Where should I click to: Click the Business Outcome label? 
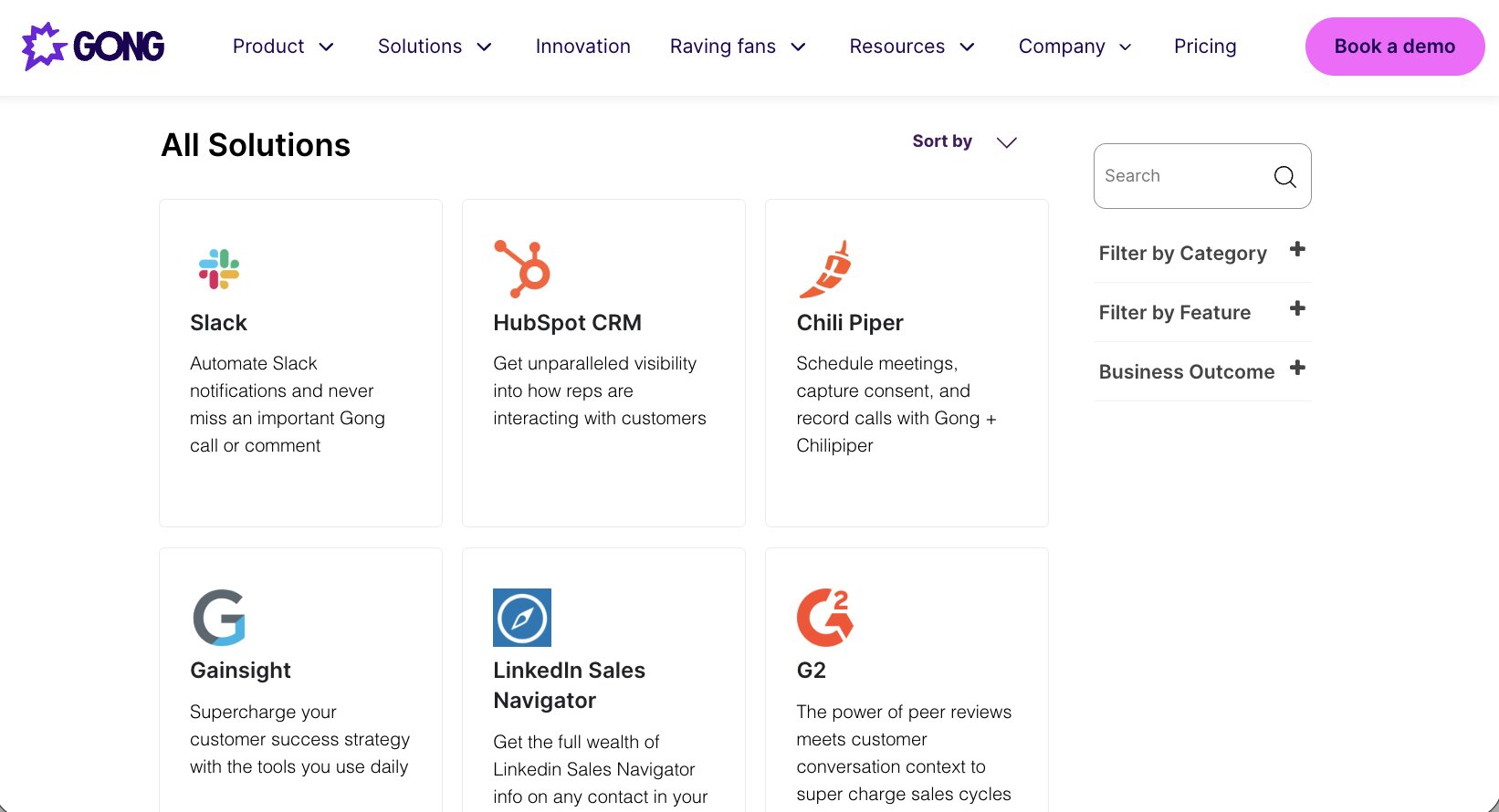[1187, 372]
